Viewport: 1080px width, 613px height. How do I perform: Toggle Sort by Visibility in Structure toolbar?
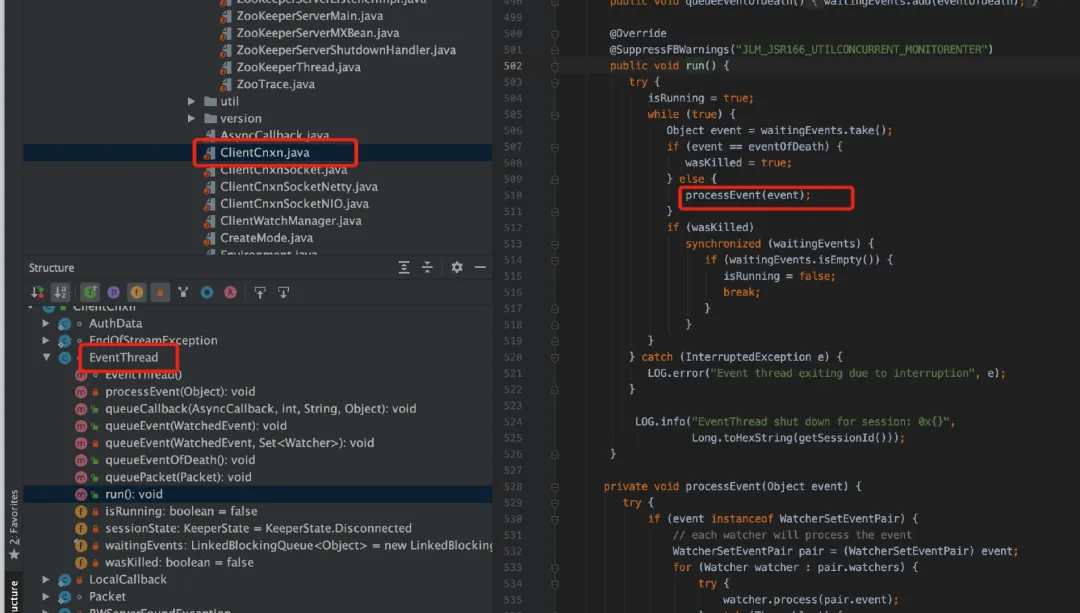37,293
